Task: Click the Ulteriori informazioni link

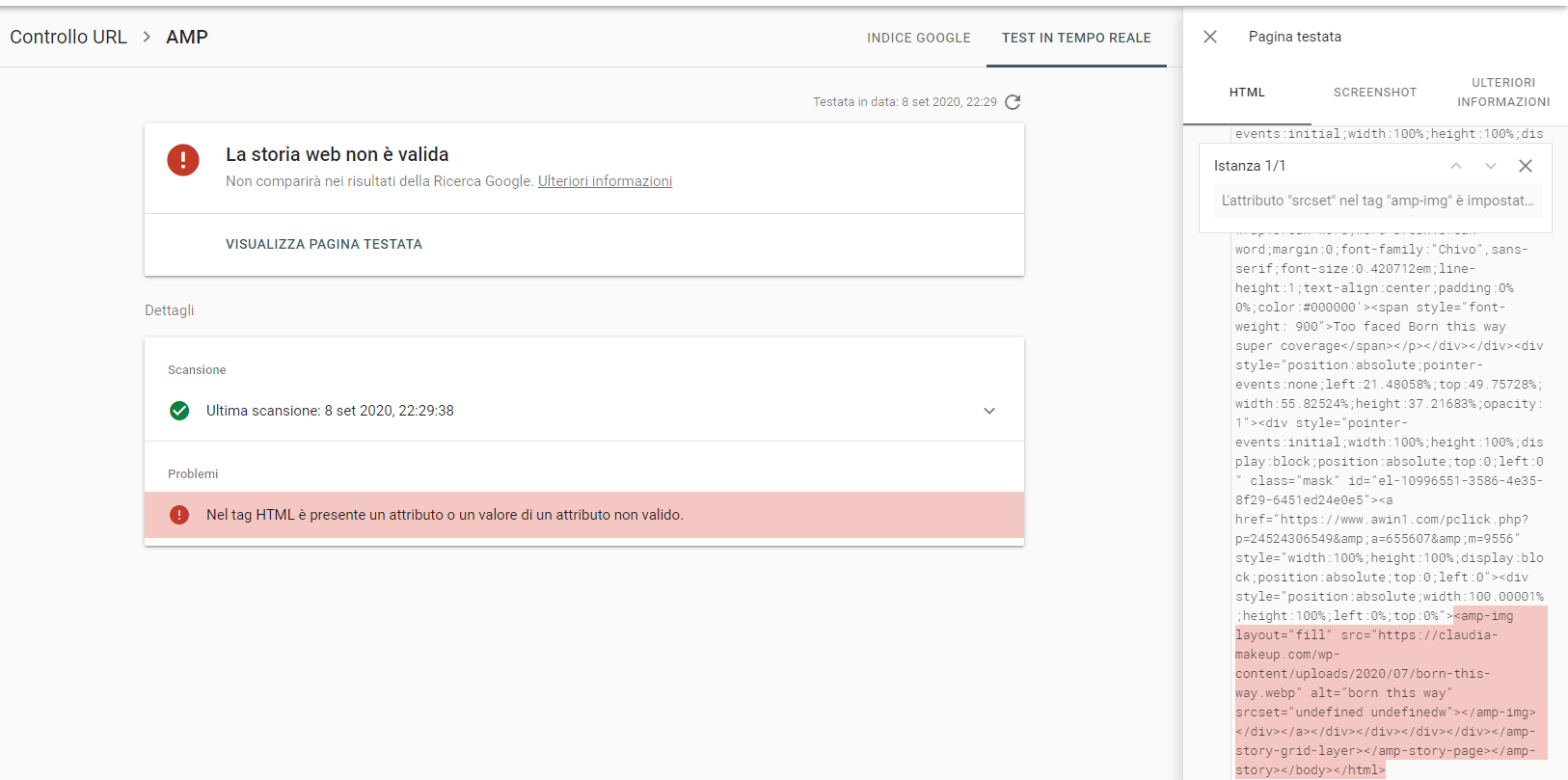Action: [605, 181]
